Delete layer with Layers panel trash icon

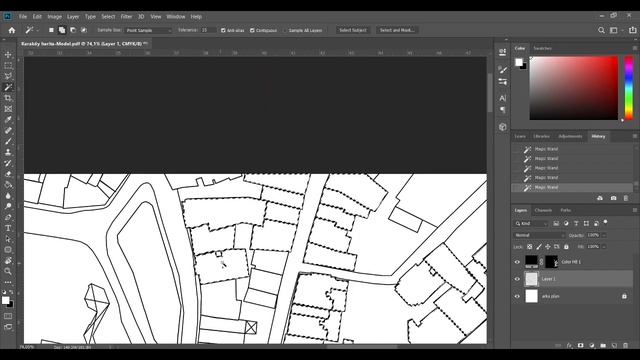tap(625, 345)
